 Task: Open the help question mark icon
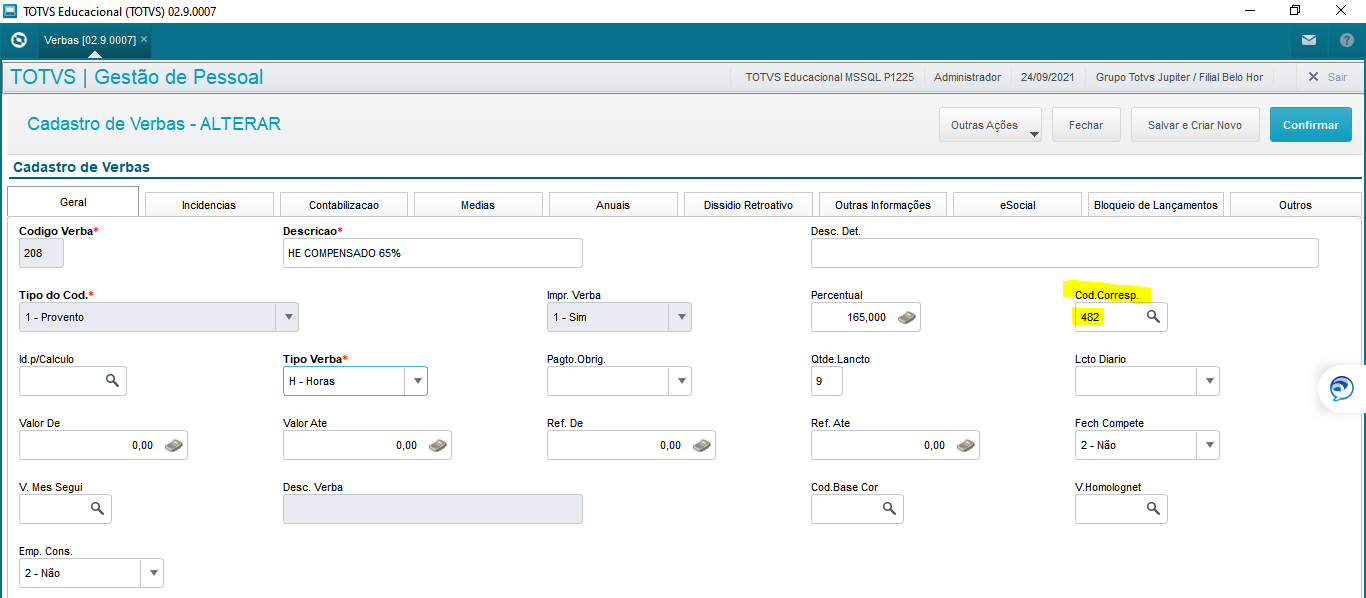tap(1346, 40)
